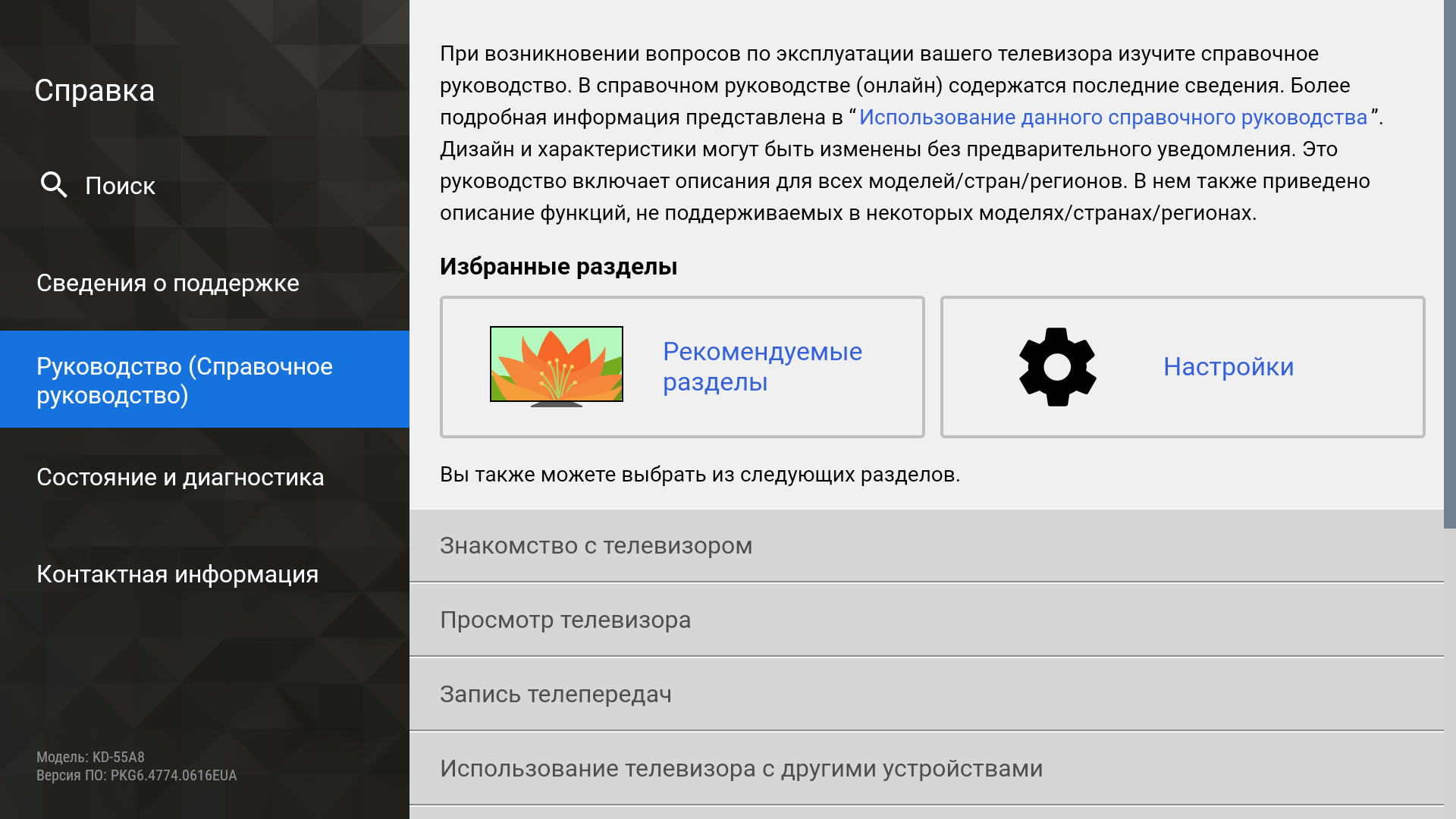Click the Избранные разделы heading

click(x=558, y=267)
